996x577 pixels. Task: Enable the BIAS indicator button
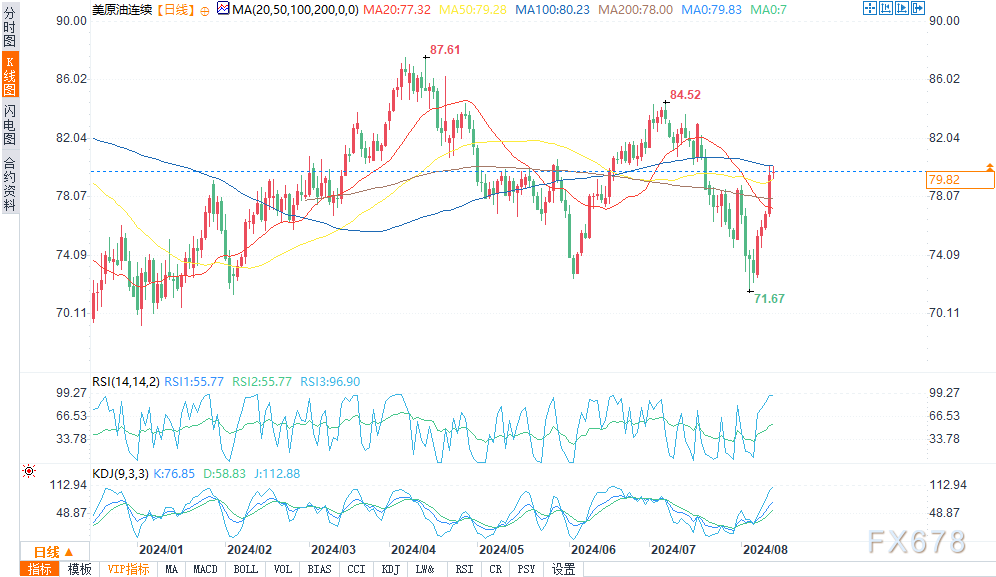tap(320, 569)
